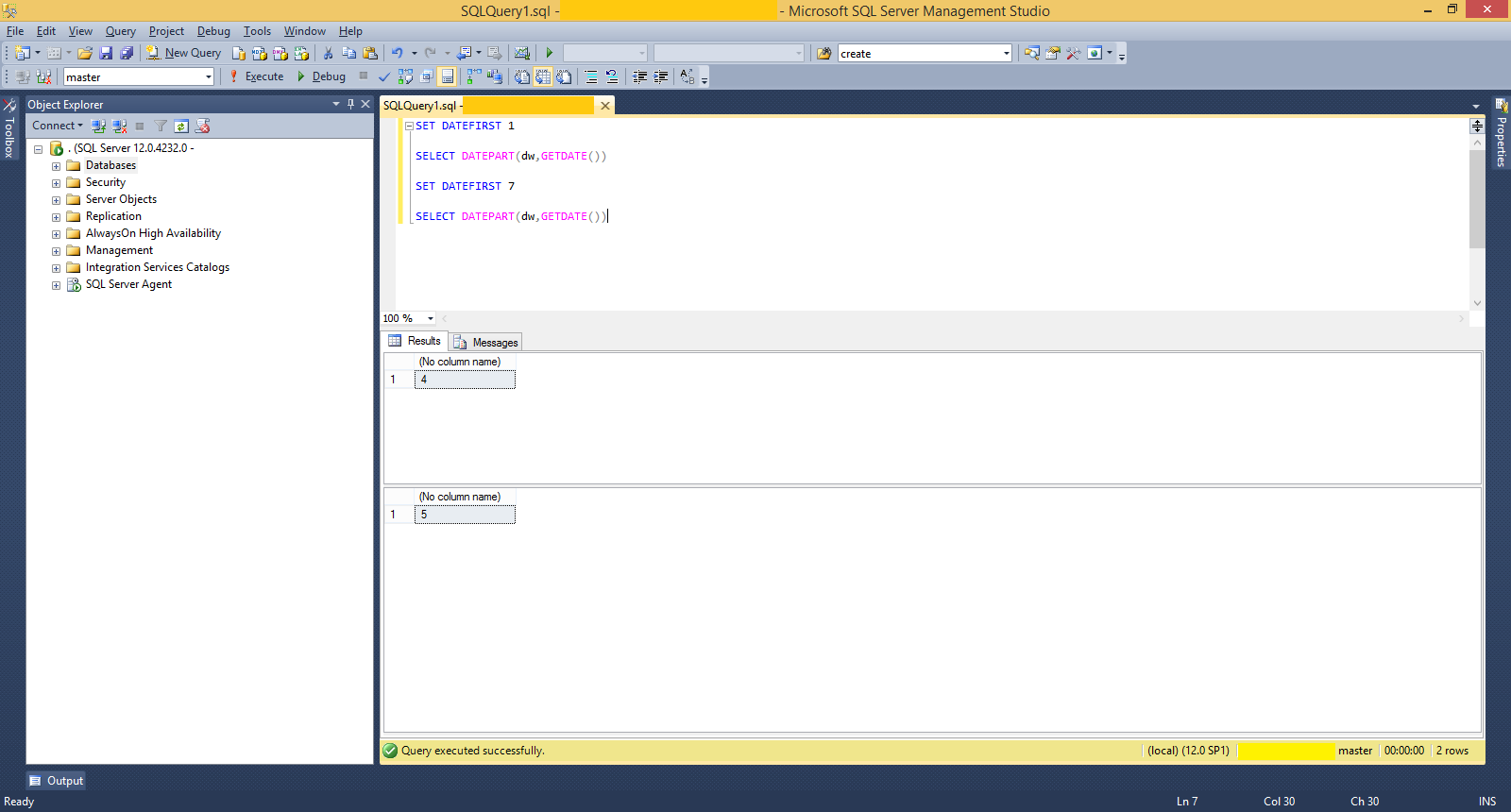
Task: Expand the Databases node
Action: [56, 166]
